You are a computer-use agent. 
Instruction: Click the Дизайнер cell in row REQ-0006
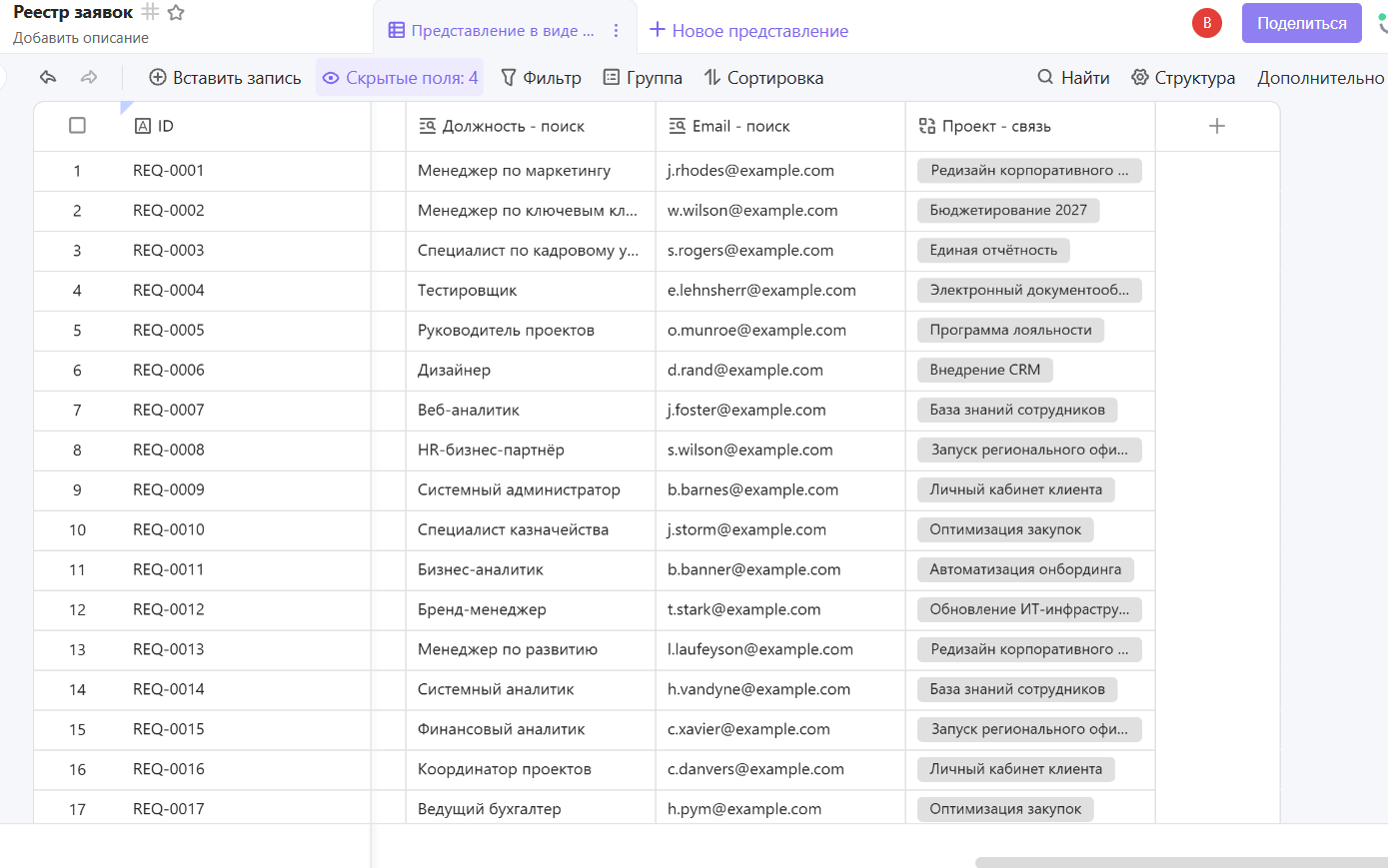pyautogui.click(x=530, y=371)
